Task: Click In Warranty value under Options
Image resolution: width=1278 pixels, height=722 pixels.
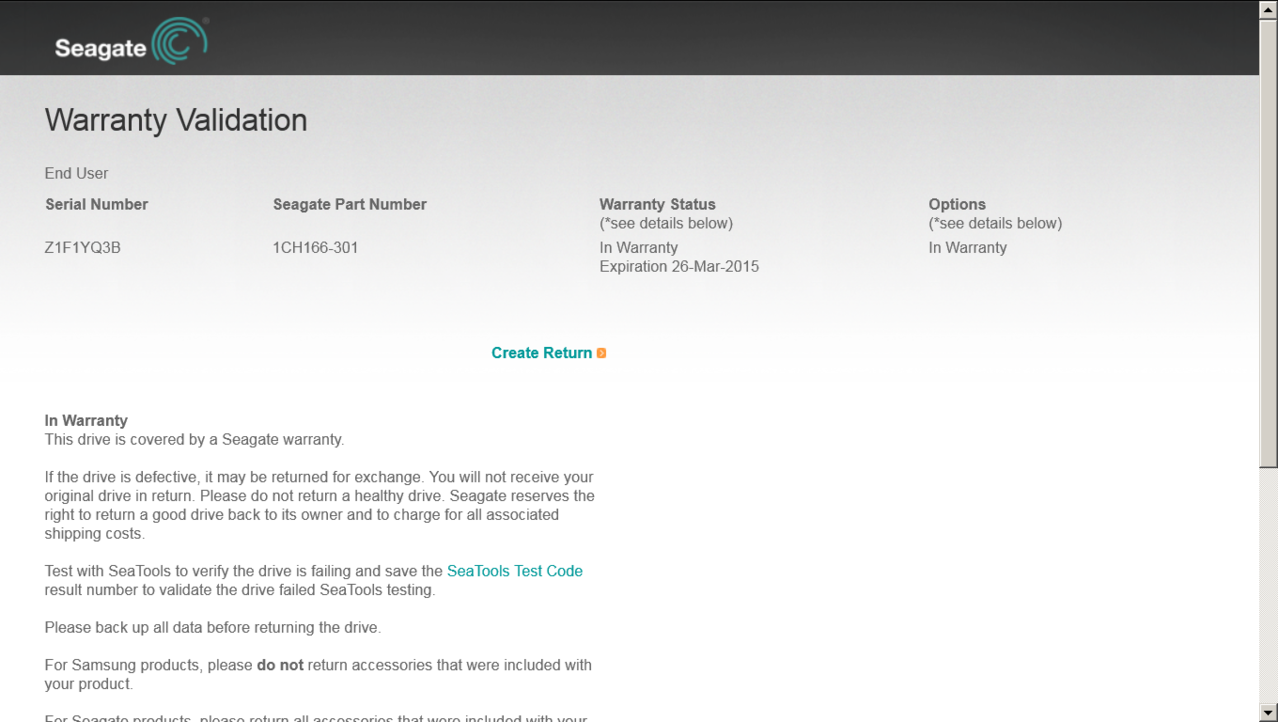Action: click(967, 248)
